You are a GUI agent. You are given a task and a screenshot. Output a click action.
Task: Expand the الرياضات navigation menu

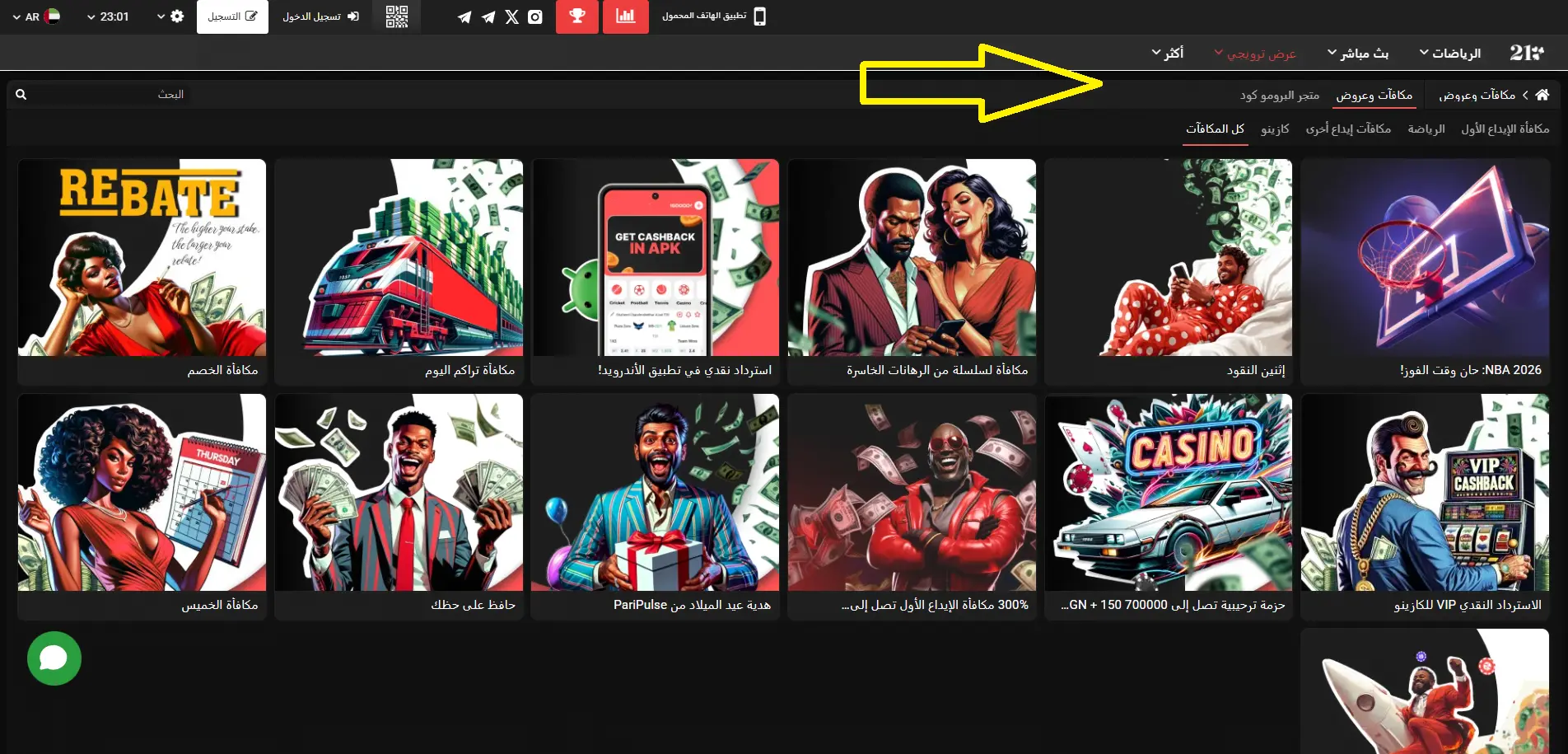pos(1449,54)
